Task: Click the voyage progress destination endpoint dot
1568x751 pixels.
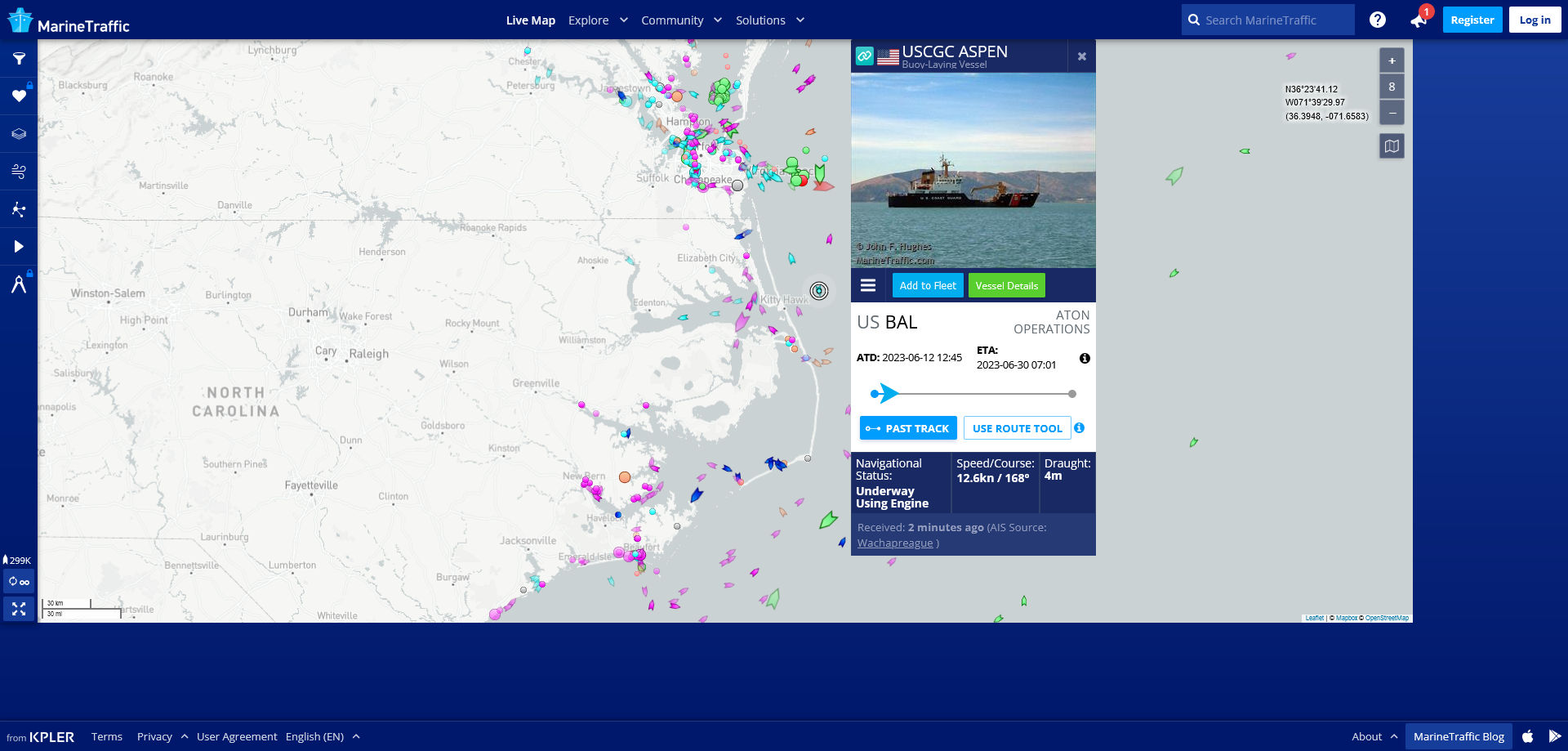Action: pos(1072,394)
